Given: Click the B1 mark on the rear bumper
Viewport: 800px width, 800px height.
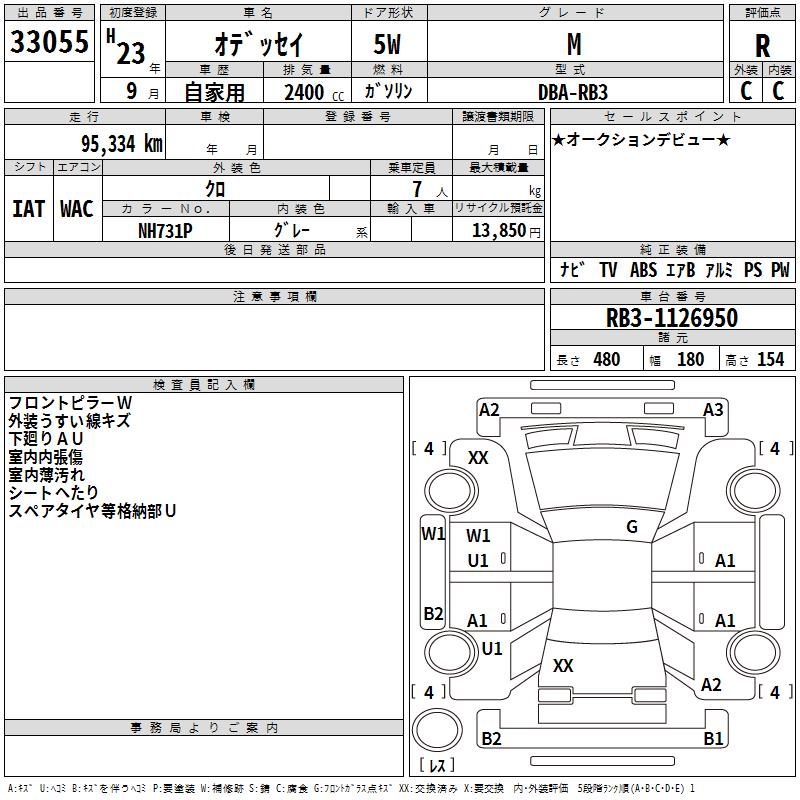Looking at the screenshot, I should pyautogui.click(x=713, y=738).
